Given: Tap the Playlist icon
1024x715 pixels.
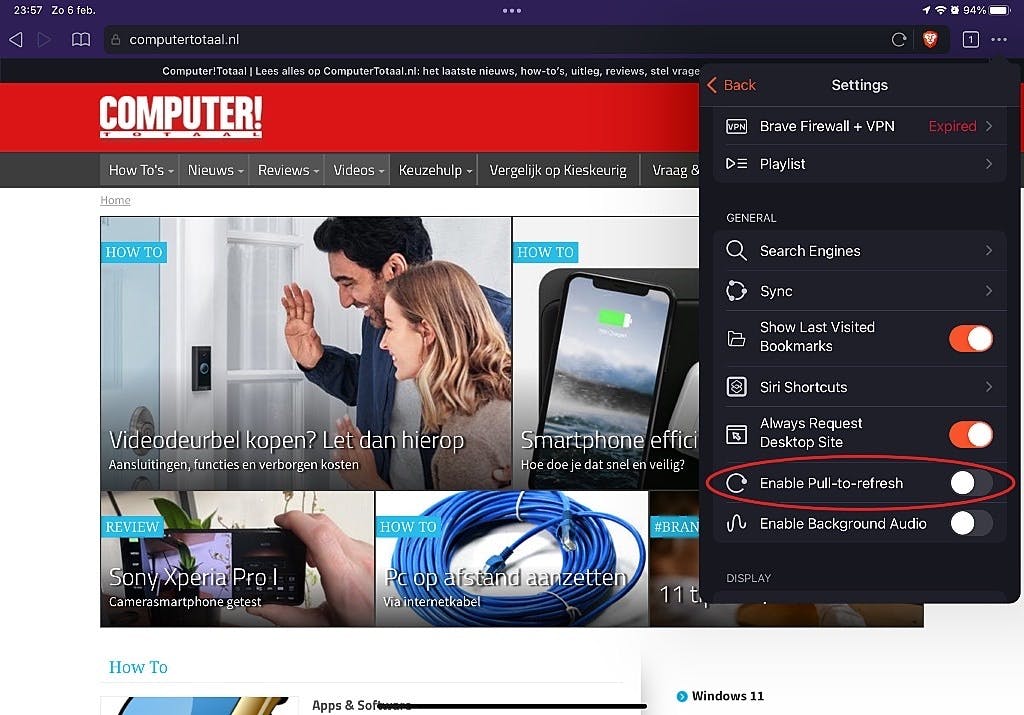Looking at the screenshot, I should [x=737, y=164].
